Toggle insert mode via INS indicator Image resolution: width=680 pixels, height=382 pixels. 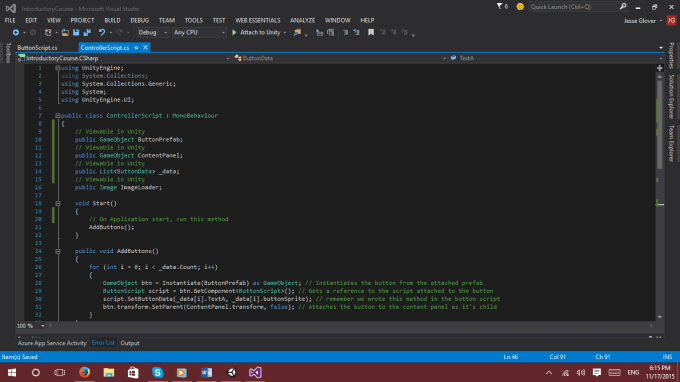point(667,357)
